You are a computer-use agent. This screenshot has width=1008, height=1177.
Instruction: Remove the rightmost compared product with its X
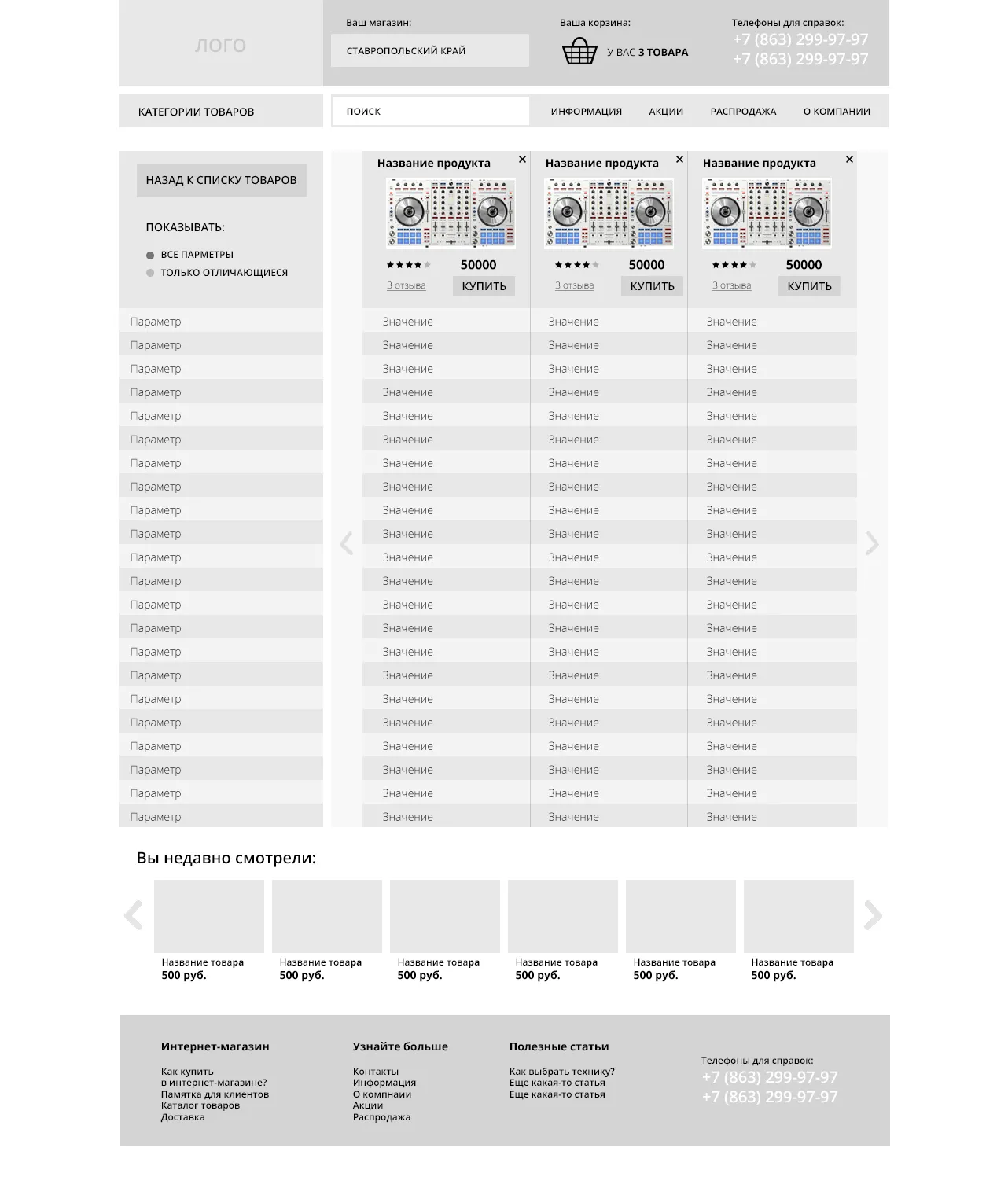pyautogui.click(x=849, y=160)
